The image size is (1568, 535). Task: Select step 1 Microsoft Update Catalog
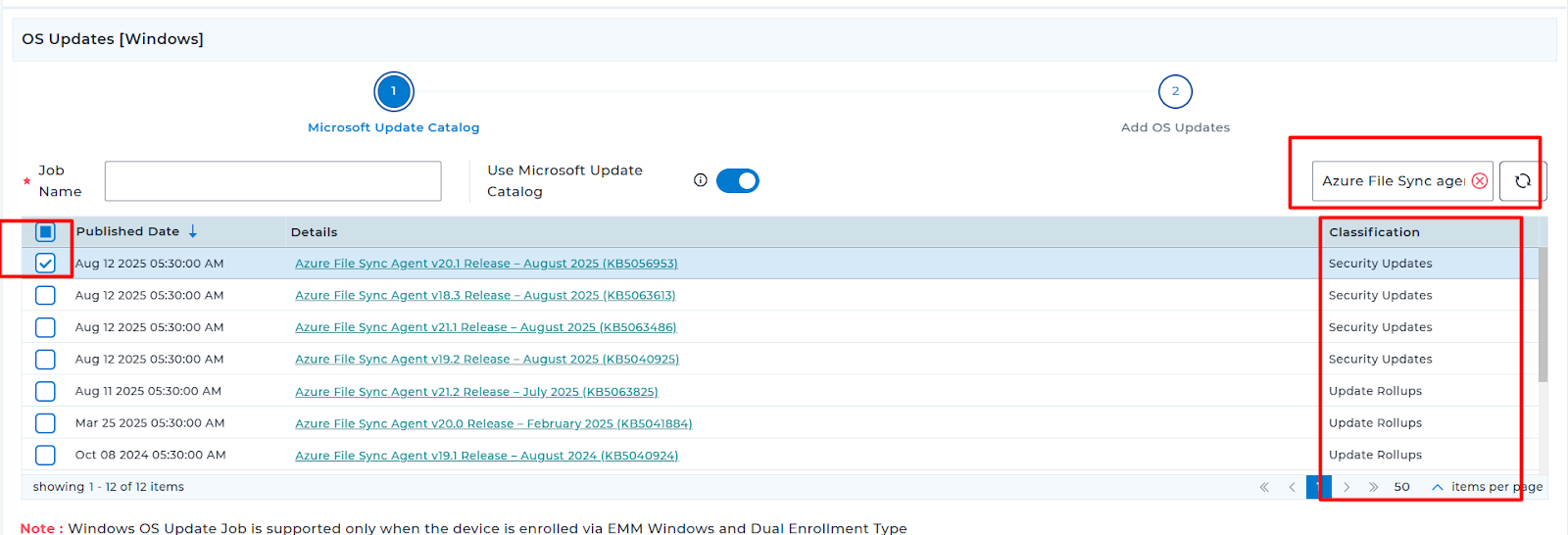394,92
